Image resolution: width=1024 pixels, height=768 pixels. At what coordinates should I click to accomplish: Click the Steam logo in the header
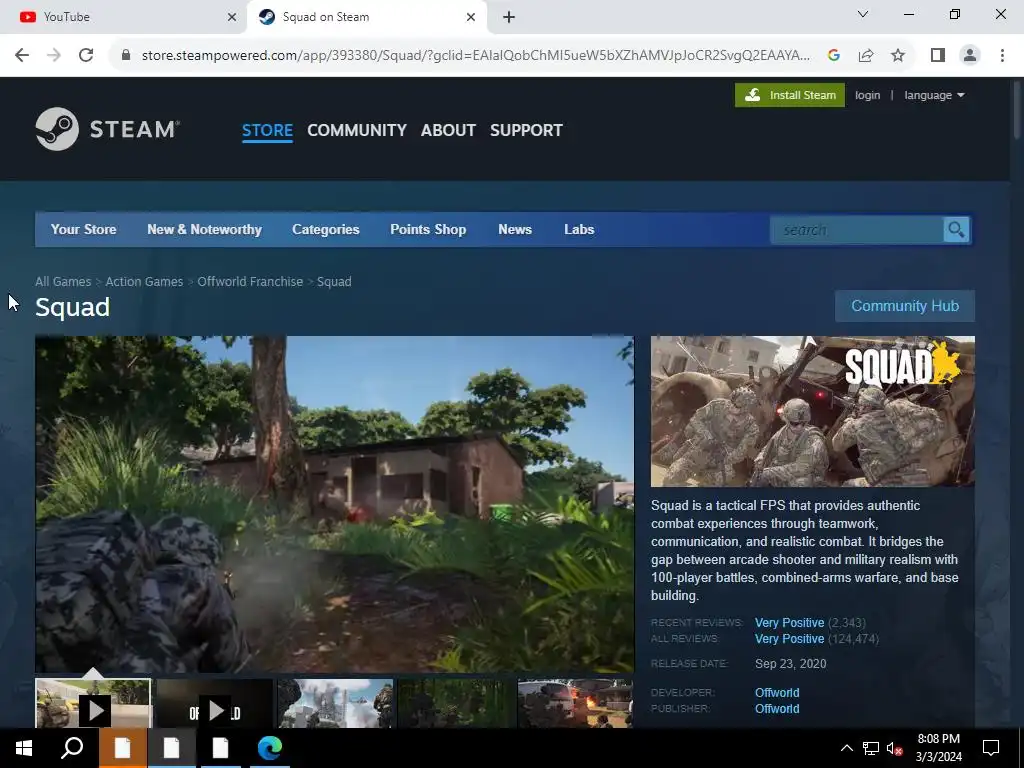click(108, 129)
